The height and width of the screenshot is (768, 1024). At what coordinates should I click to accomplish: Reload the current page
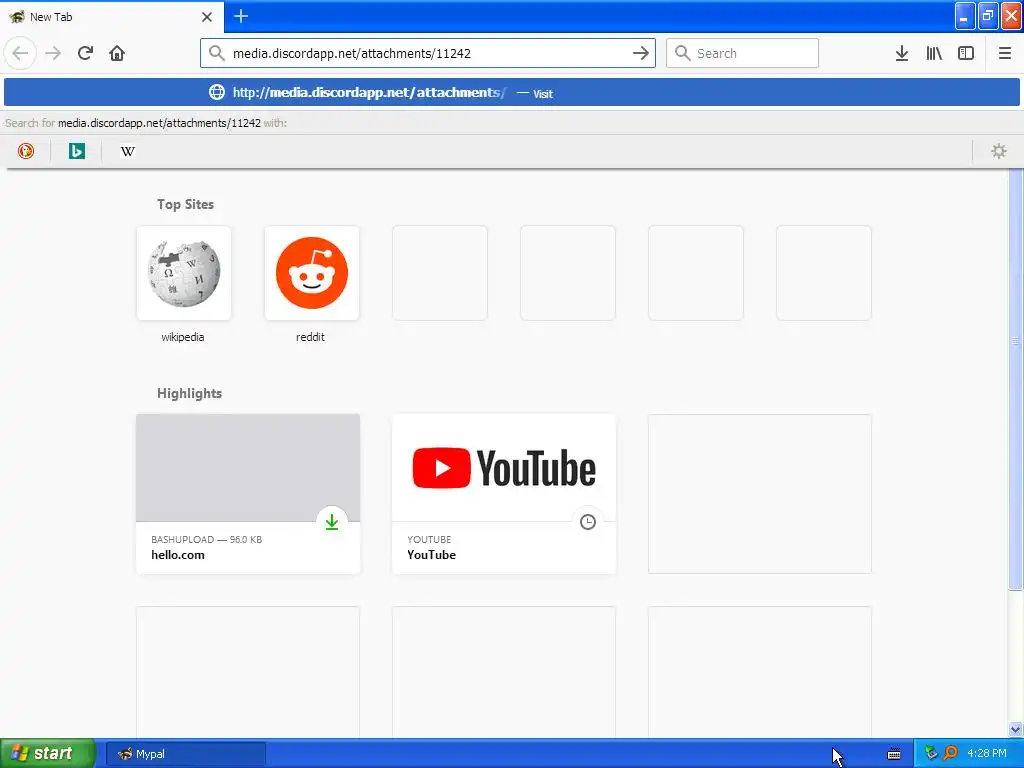pos(85,53)
